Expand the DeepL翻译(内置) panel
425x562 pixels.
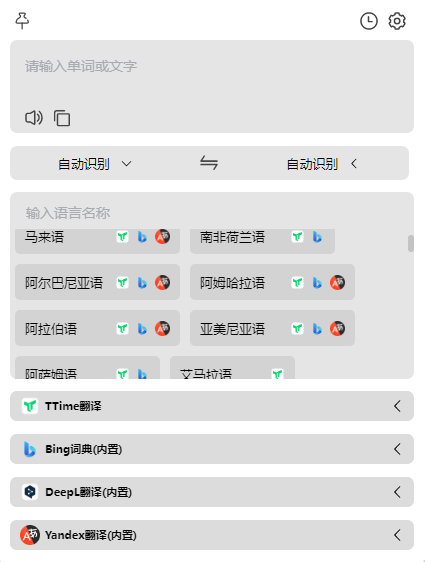212,492
